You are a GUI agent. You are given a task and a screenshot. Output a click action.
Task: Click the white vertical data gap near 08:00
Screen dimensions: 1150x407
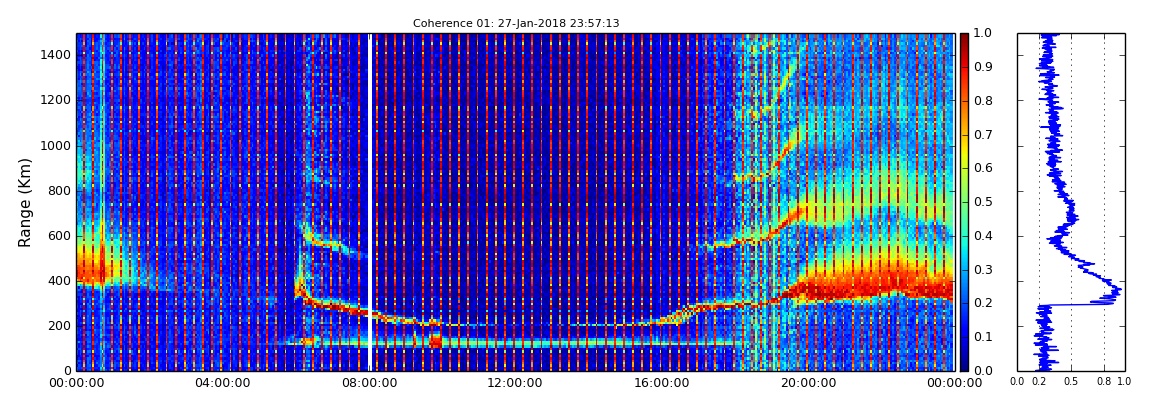[370, 202]
